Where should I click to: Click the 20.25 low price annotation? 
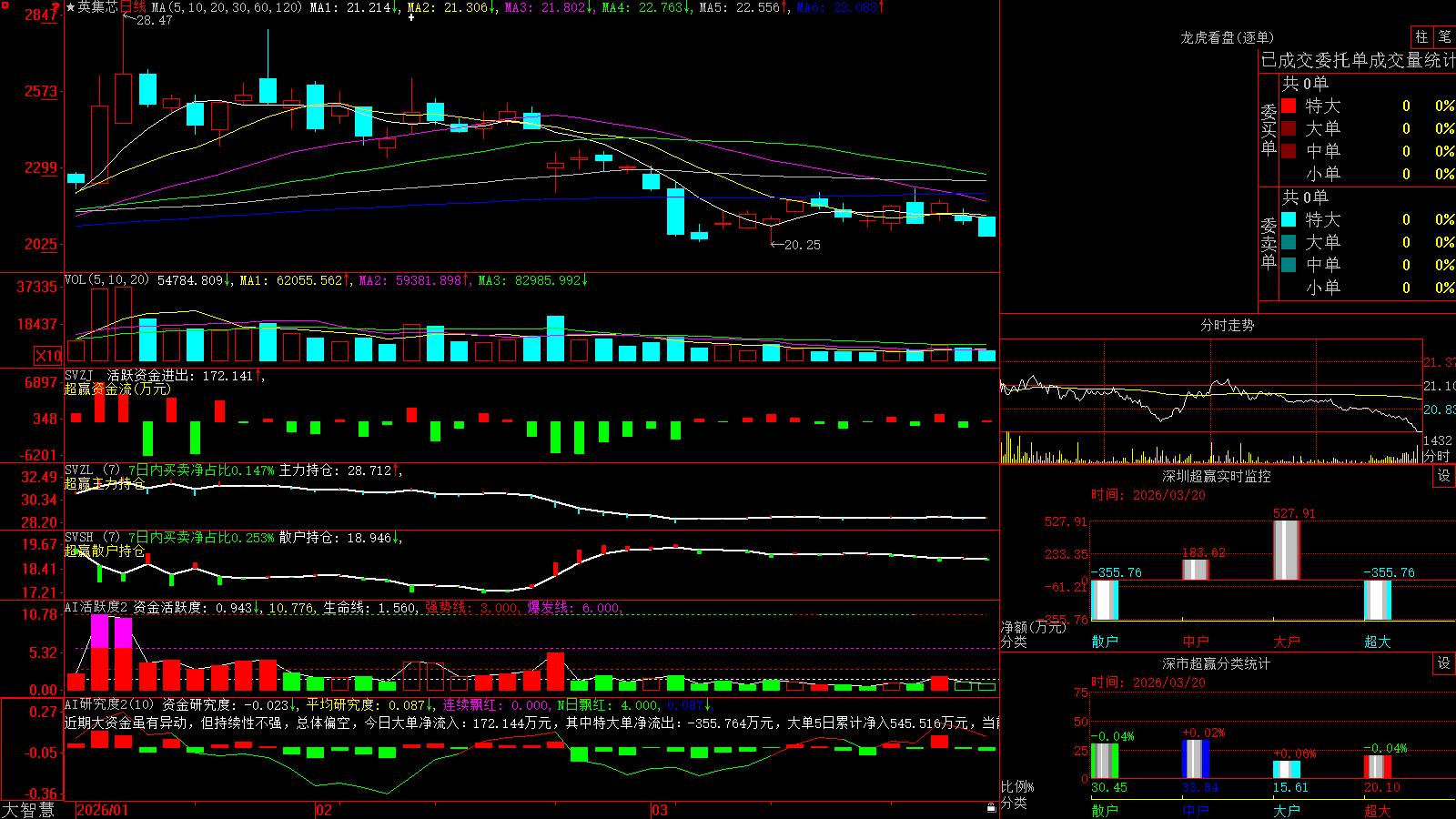(x=803, y=245)
